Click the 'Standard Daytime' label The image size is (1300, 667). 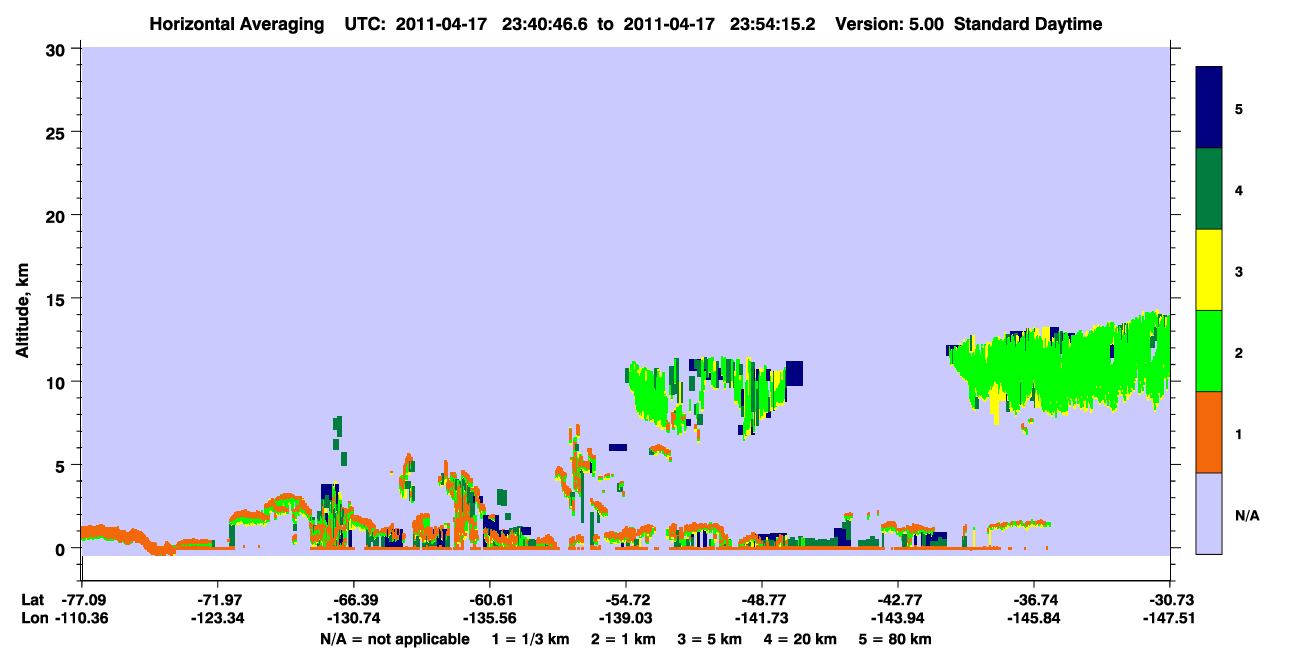coord(1028,24)
